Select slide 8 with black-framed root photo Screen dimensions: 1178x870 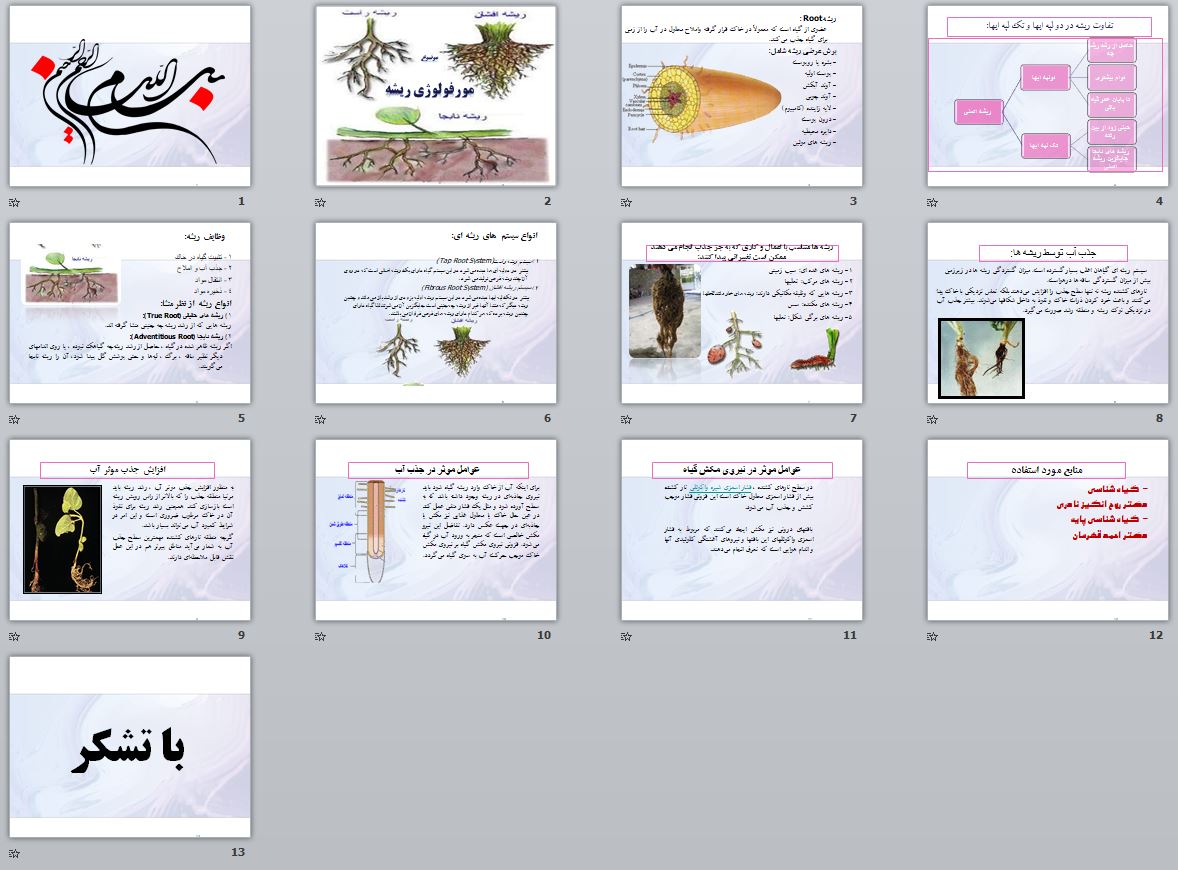tap(1047, 313)
